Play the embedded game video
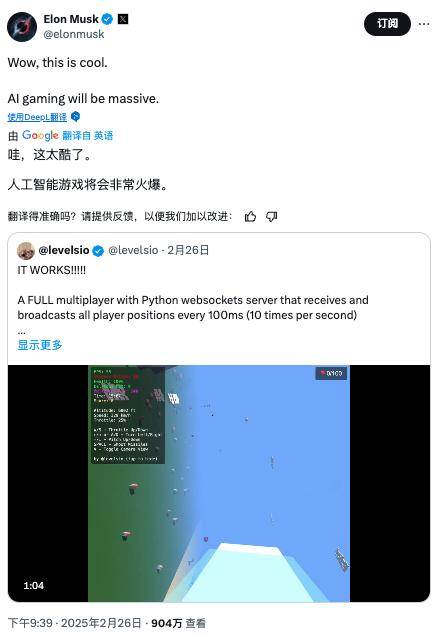This screenshot has height=637, width=440. (x=219, y=483)
